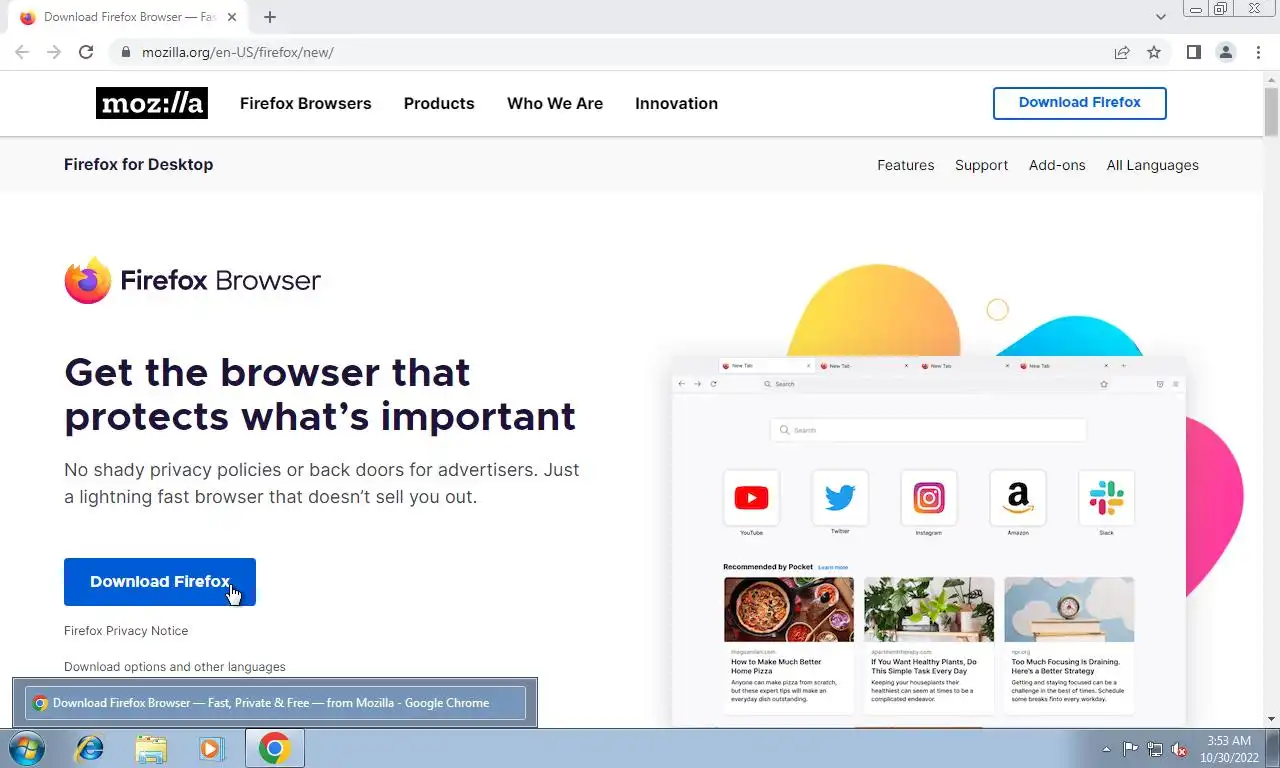Open the Add-ons link
The image size is (1280, 768).
pyautogui.click(x=1057, y=165)
